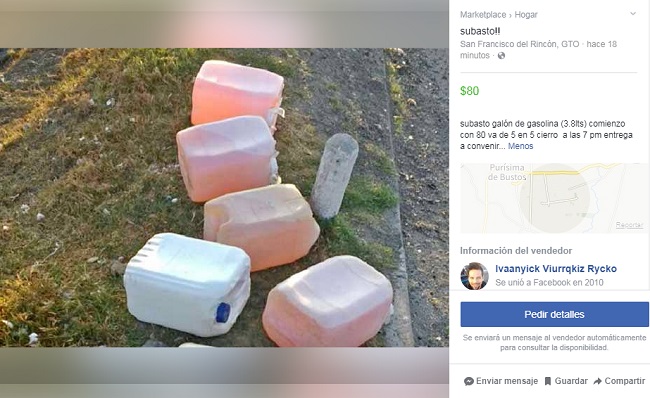Screen dimensions: 650x398
Task: Click the Messenger icon beside Enviar mensaje
Action: click(469, 381)
